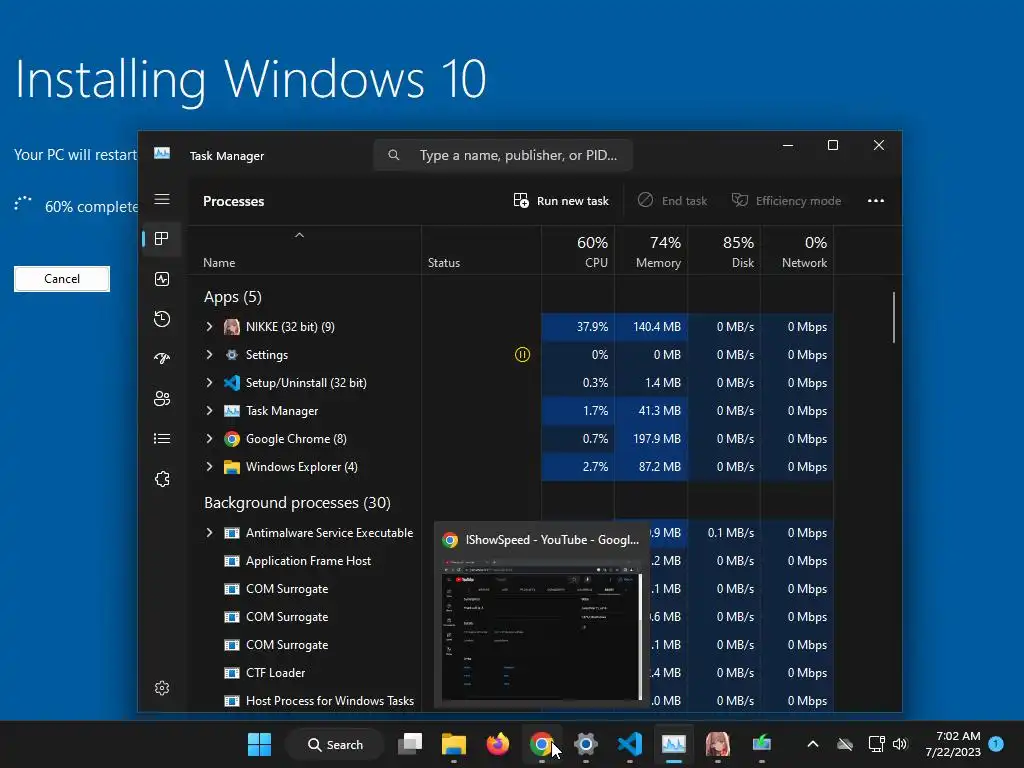Screen dimensions: 1024x768
Task: Open the three-dot more options menu
Action: click(x=876, y=201)
